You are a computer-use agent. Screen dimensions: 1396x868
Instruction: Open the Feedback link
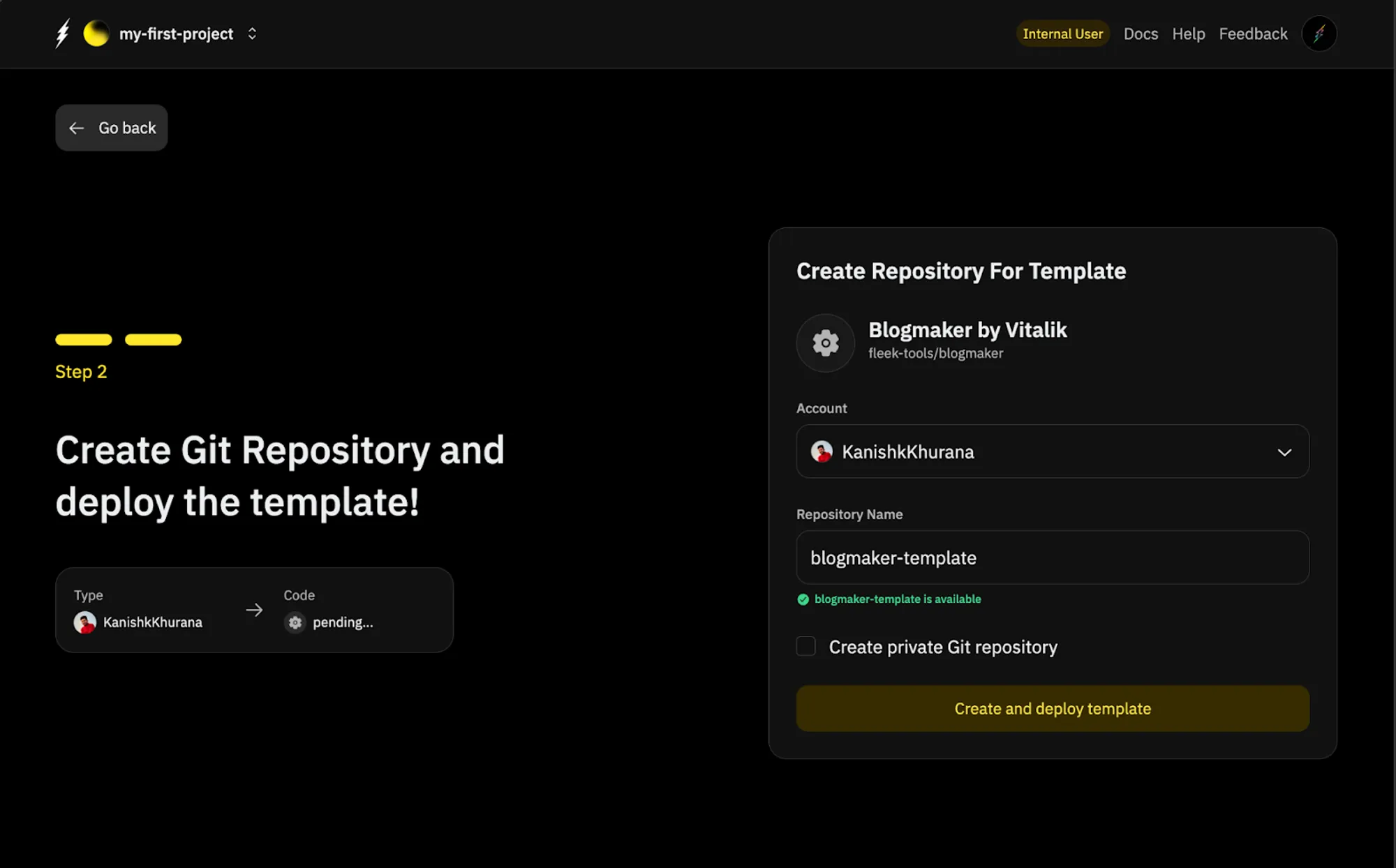tap(1253, 33)
